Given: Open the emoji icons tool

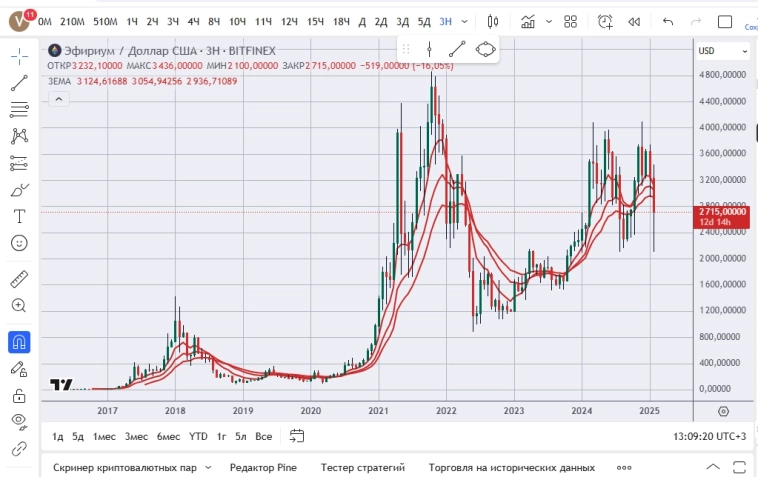Looking at the screenshot, I should tap(19, 243).
